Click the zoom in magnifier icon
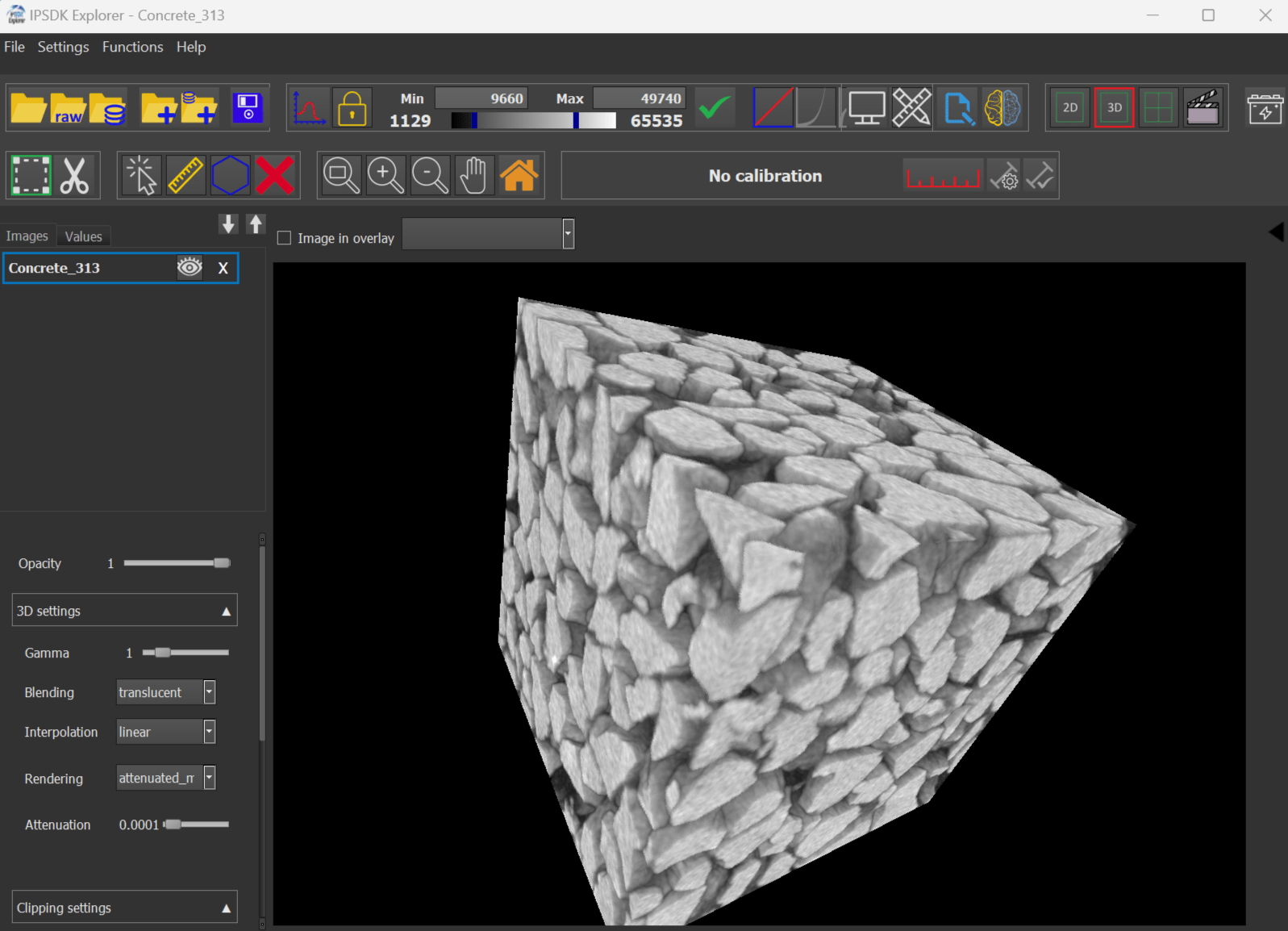Screen dimensions: 1288x931 coord(386,176)
